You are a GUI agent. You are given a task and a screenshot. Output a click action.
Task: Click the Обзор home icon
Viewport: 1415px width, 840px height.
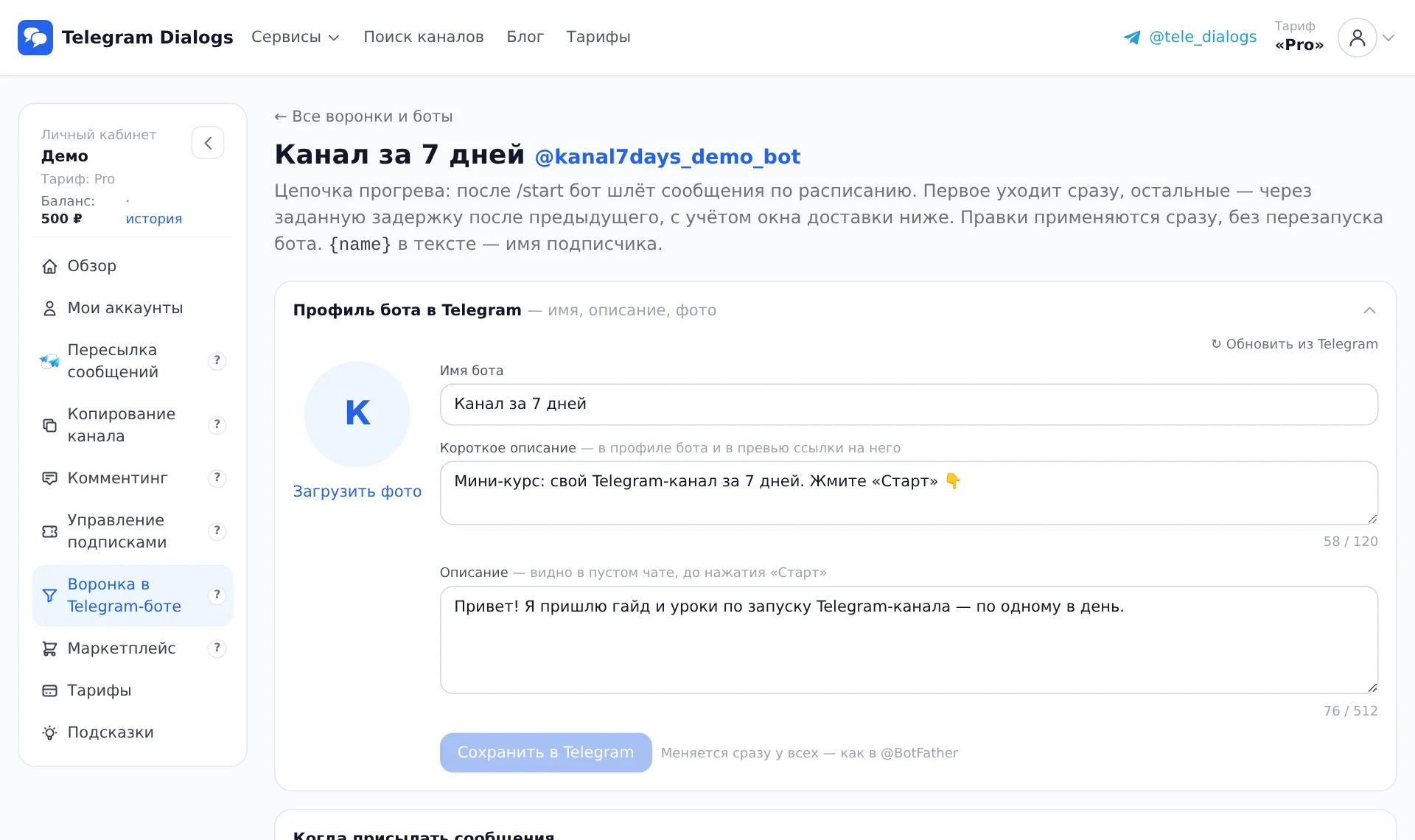49,267
